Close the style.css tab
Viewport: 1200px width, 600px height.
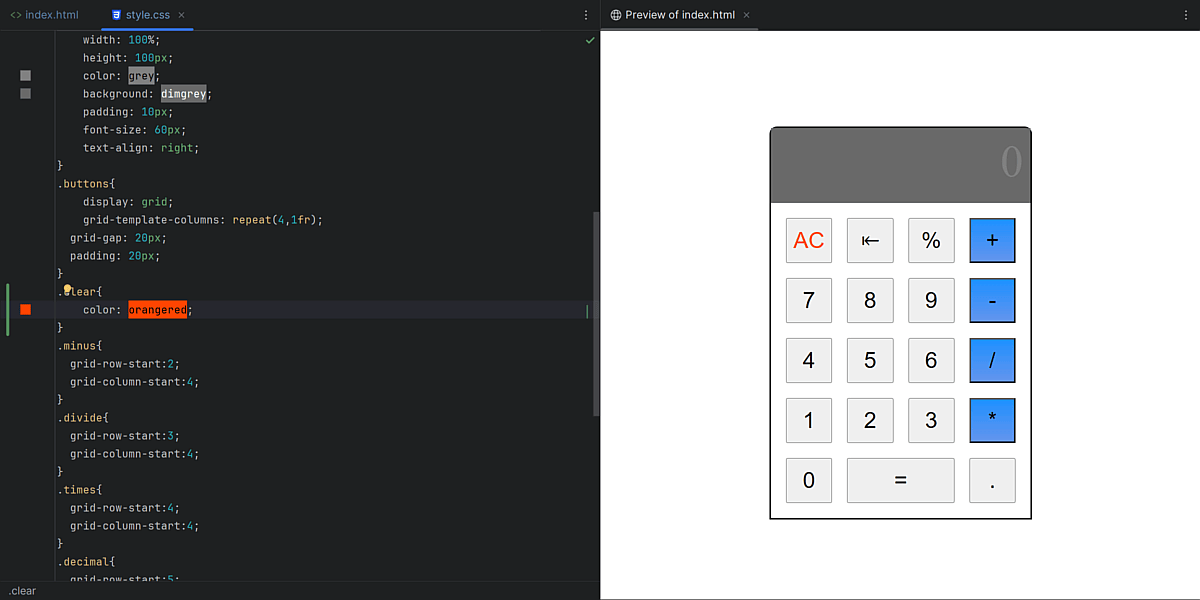pos(182,15)
